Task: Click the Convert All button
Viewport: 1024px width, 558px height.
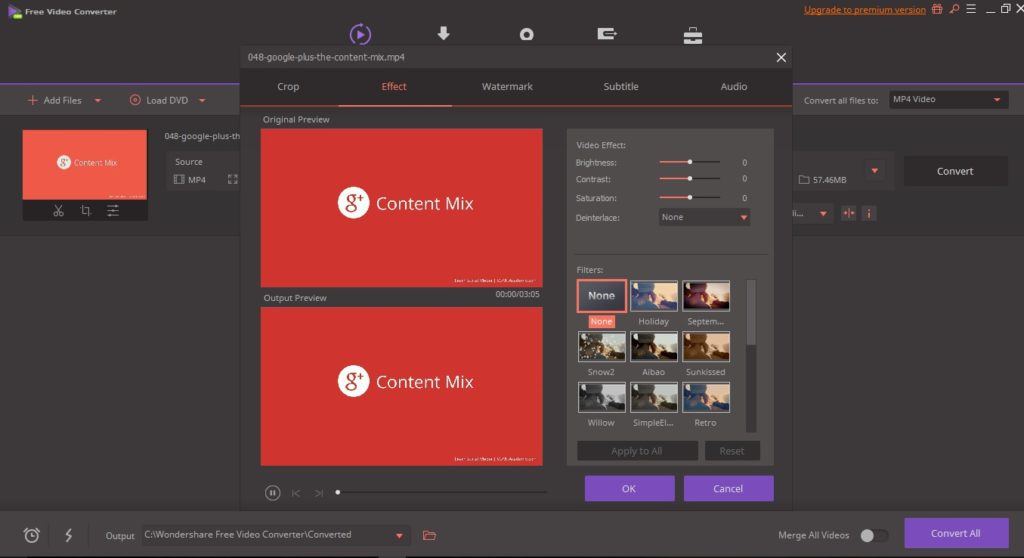Action: [x=956, y=533]
